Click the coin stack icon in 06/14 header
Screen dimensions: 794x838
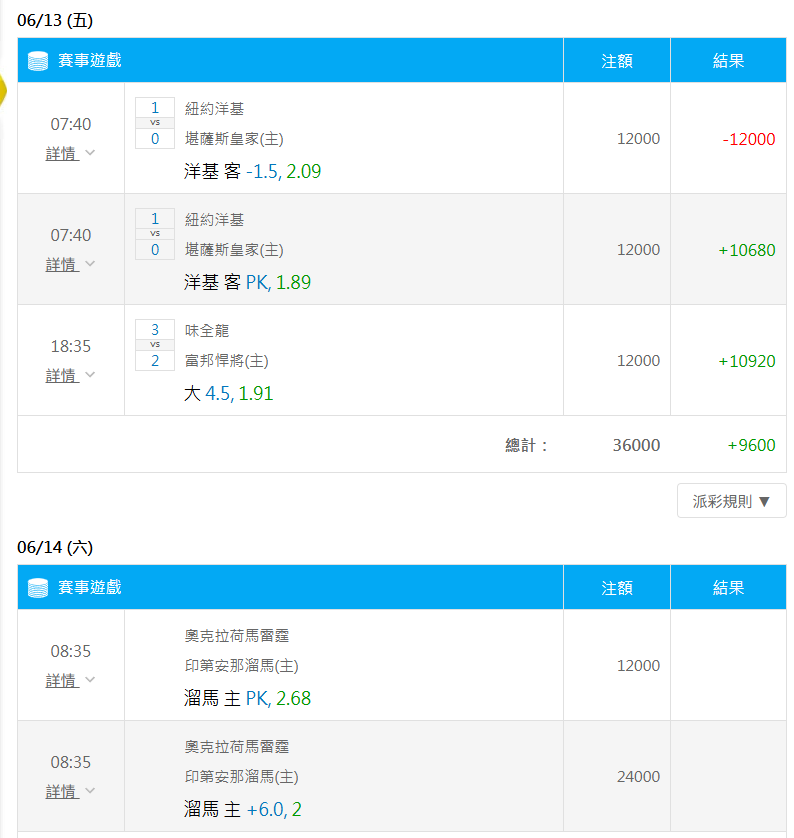pyautogui.click(x=38, y=588)
